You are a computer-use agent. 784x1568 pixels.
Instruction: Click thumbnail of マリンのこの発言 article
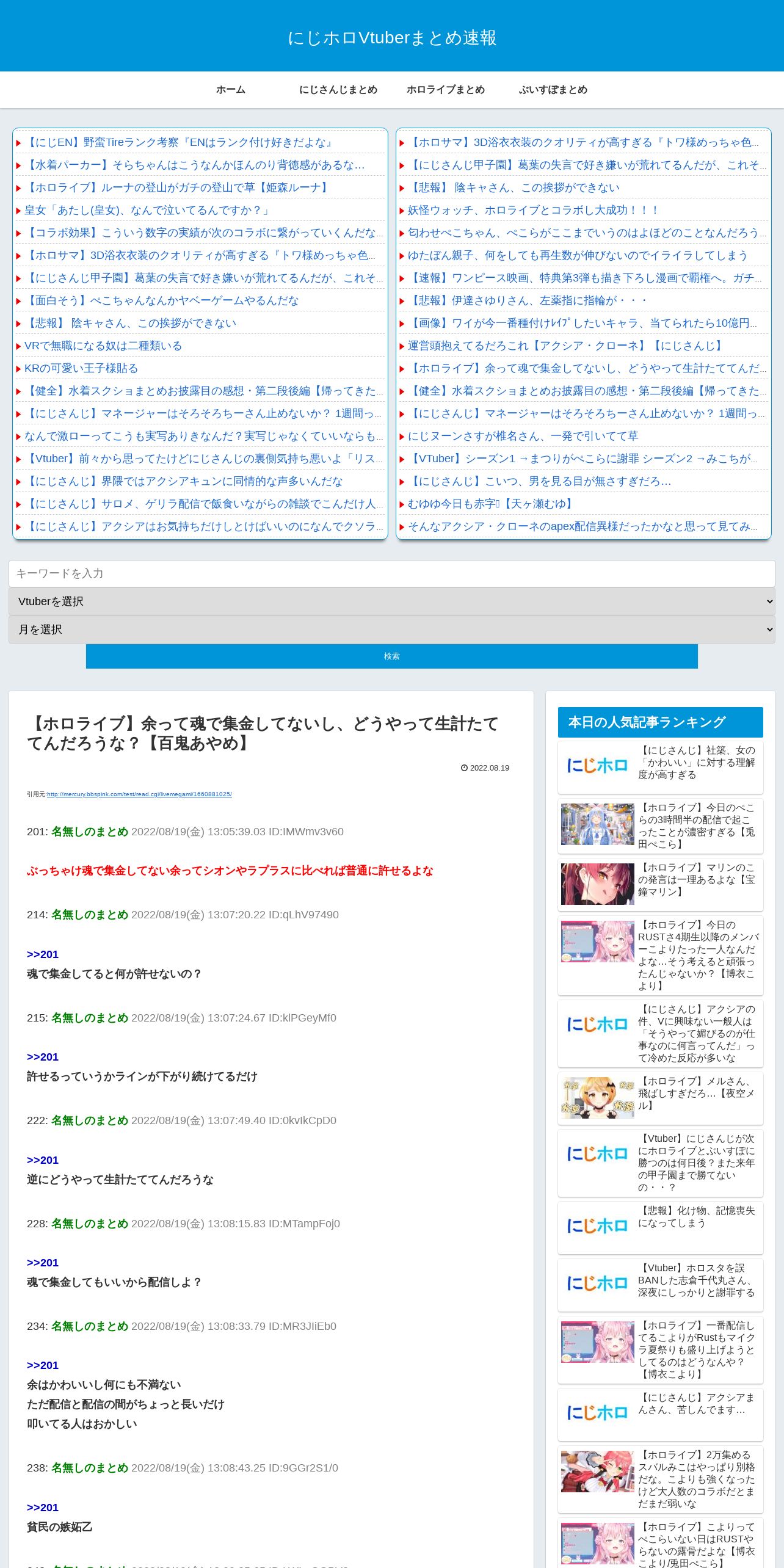point(597,884)
